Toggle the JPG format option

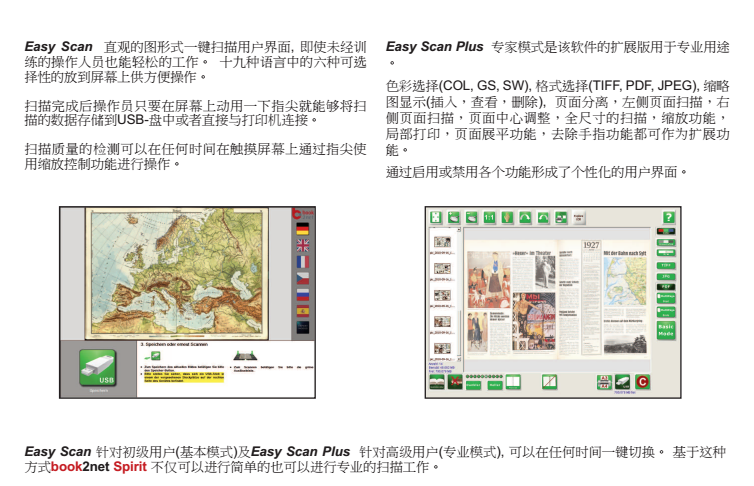666,275
